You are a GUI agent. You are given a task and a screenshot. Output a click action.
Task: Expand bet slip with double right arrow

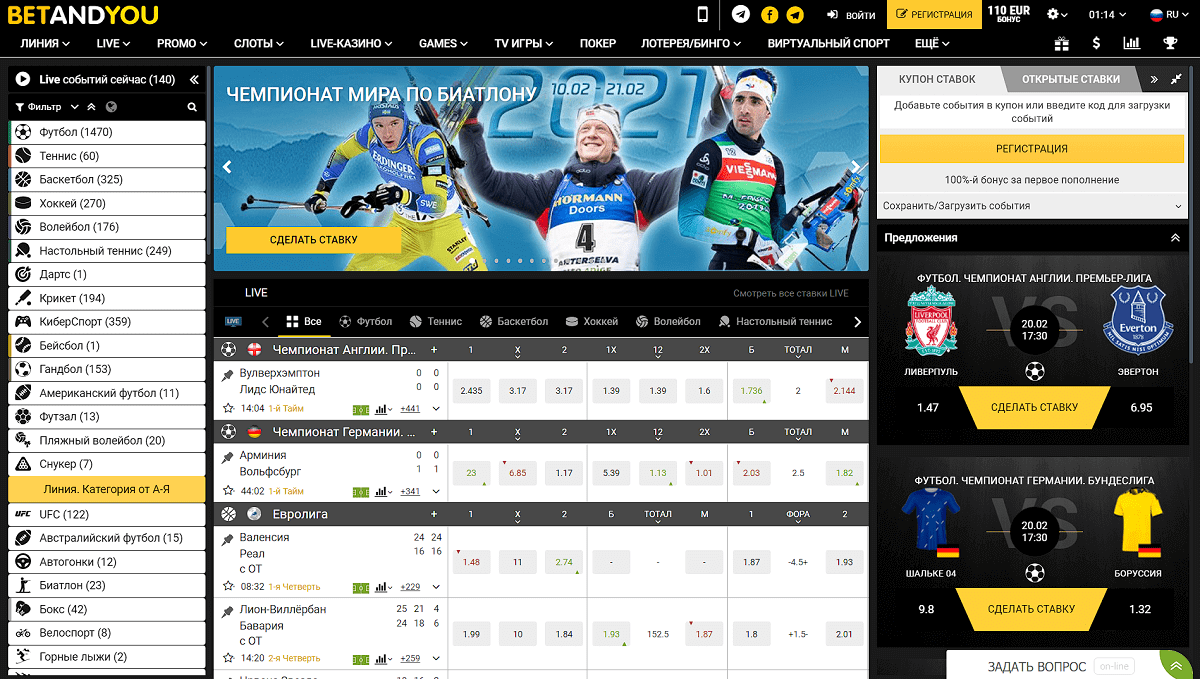coord(1154,79)
